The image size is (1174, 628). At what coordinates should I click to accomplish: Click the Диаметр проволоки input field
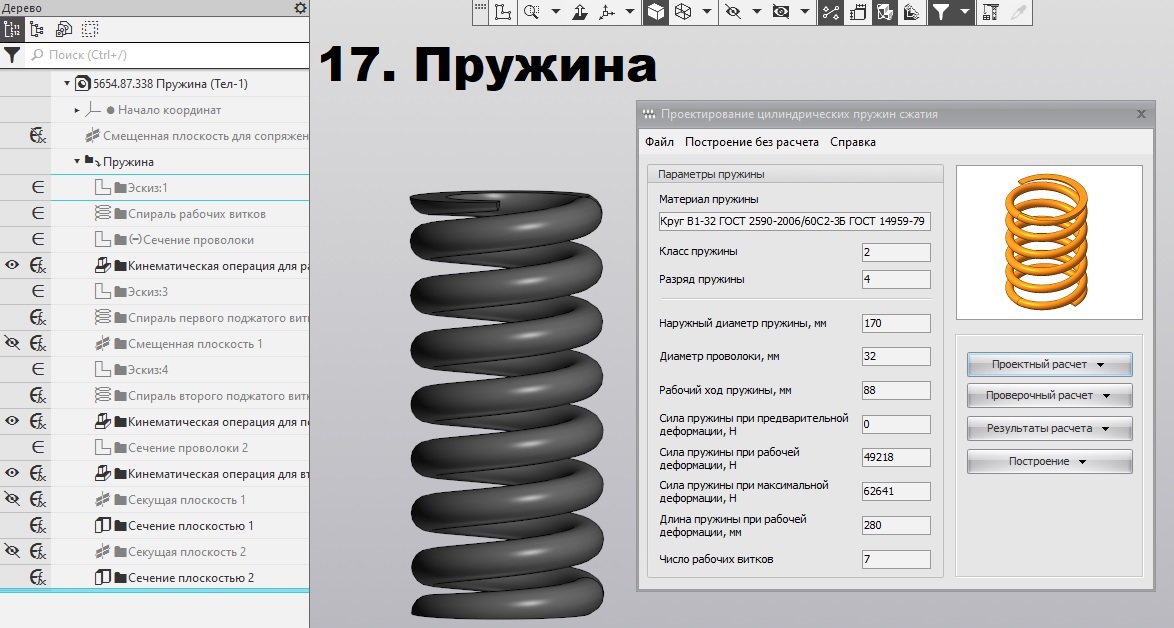tap(895, 357)
